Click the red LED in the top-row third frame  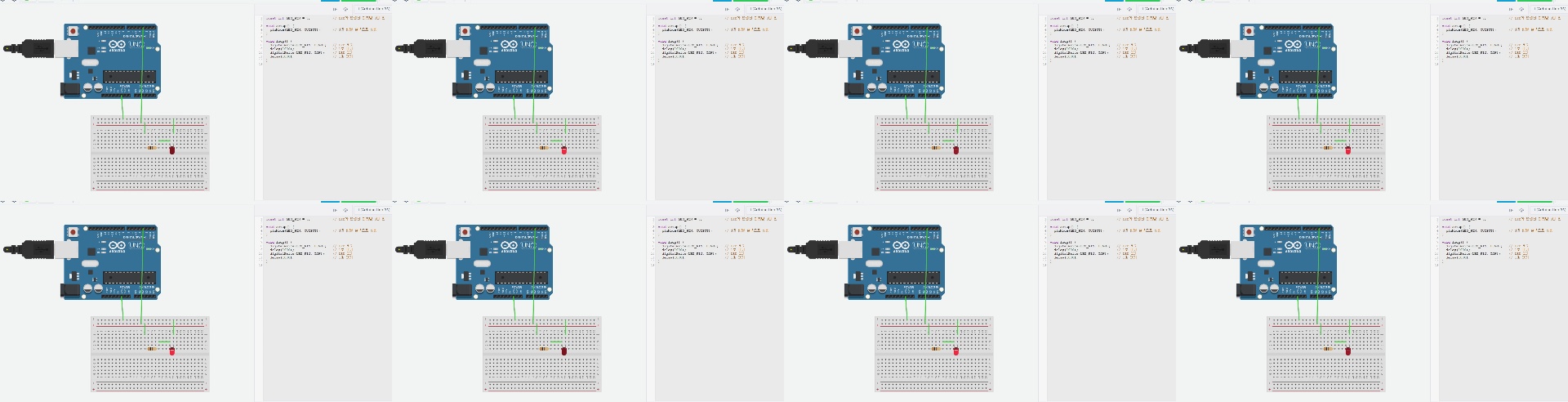[x=956, y=150]
